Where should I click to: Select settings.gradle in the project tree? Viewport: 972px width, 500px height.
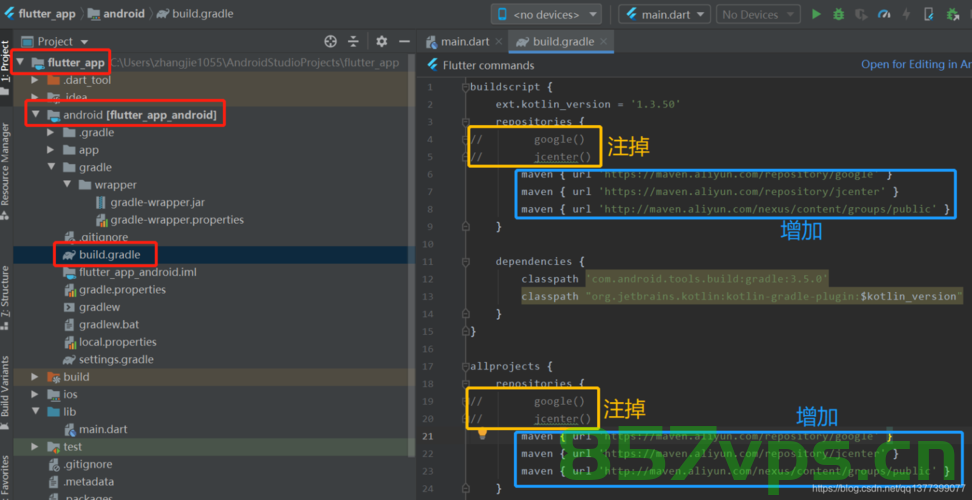(116, 359)
